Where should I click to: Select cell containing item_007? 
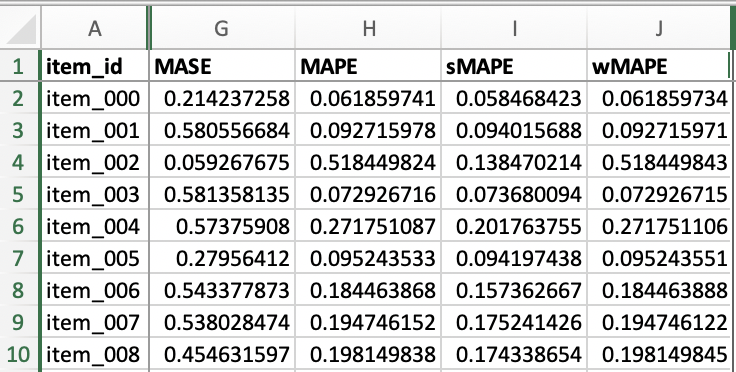95,322
